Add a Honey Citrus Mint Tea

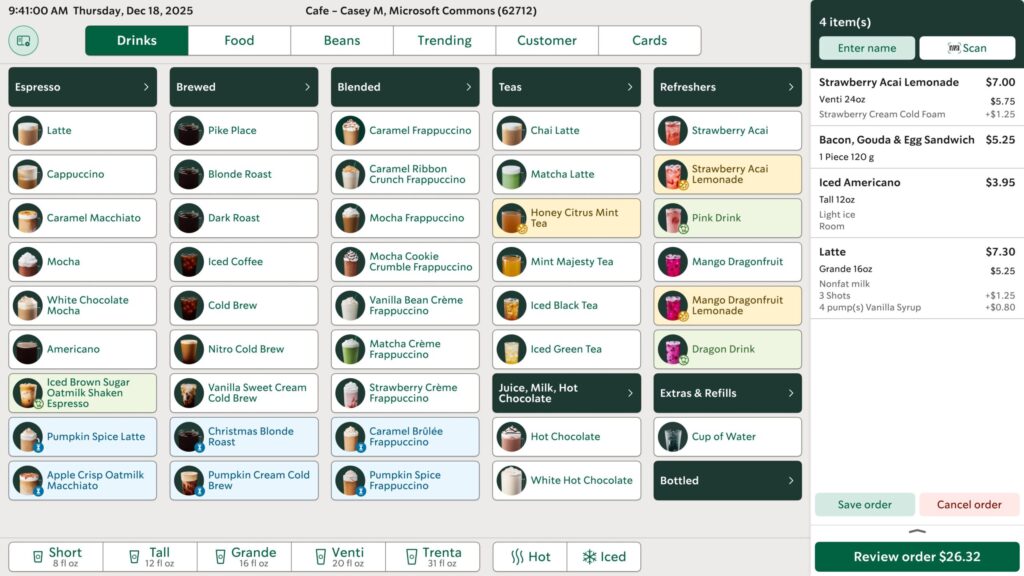566,218
